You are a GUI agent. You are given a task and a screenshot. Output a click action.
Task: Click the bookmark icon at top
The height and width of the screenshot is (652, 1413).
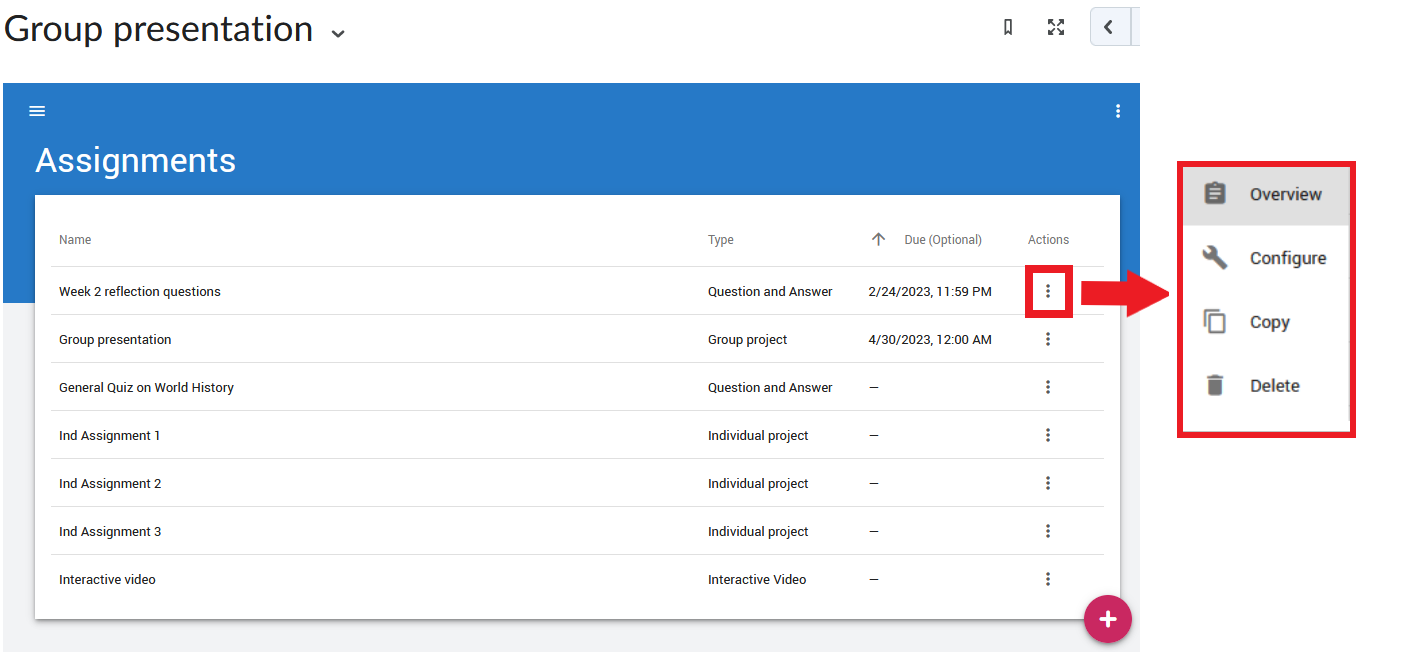1008,27
